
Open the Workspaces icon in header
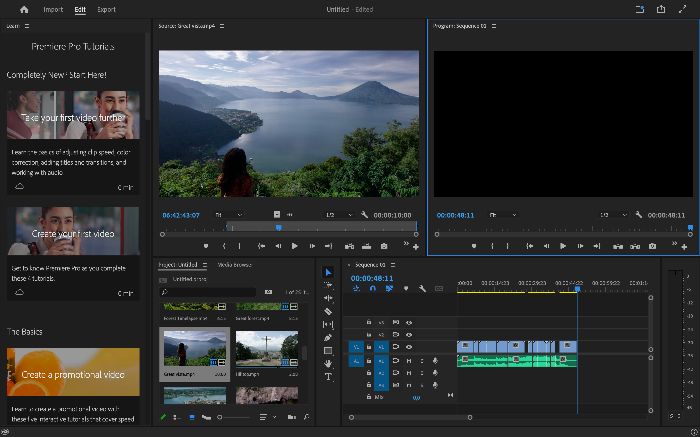click(x=640, y=9)
